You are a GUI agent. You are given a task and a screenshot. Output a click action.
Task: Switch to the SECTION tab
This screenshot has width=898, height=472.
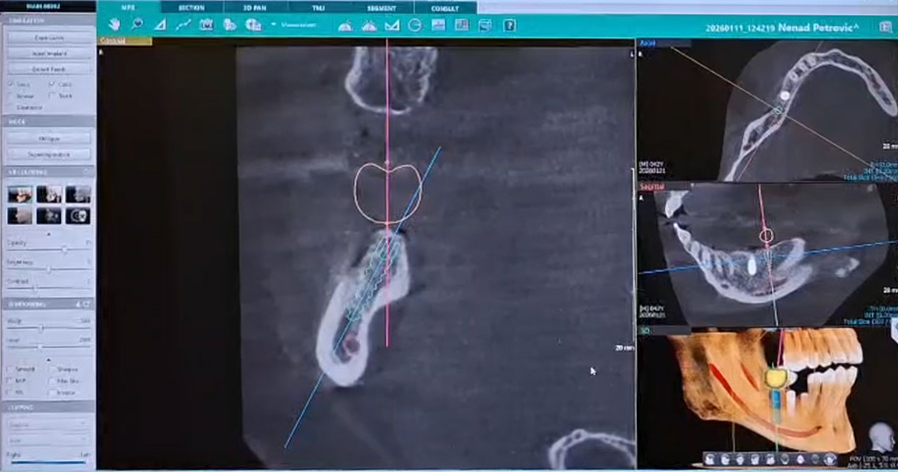tap(192, 8)
